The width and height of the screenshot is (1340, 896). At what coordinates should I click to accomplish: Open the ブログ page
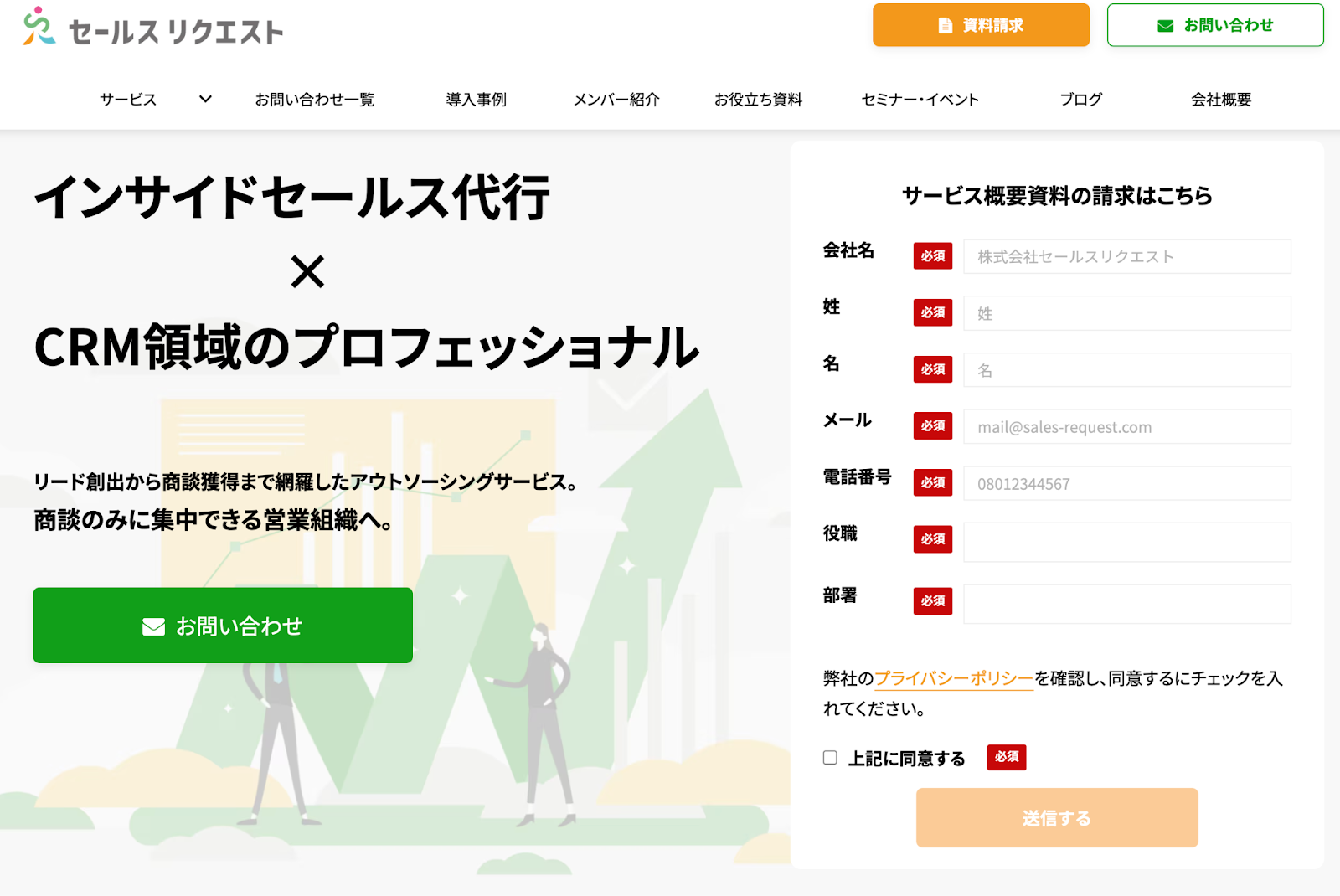[1080, 100]
